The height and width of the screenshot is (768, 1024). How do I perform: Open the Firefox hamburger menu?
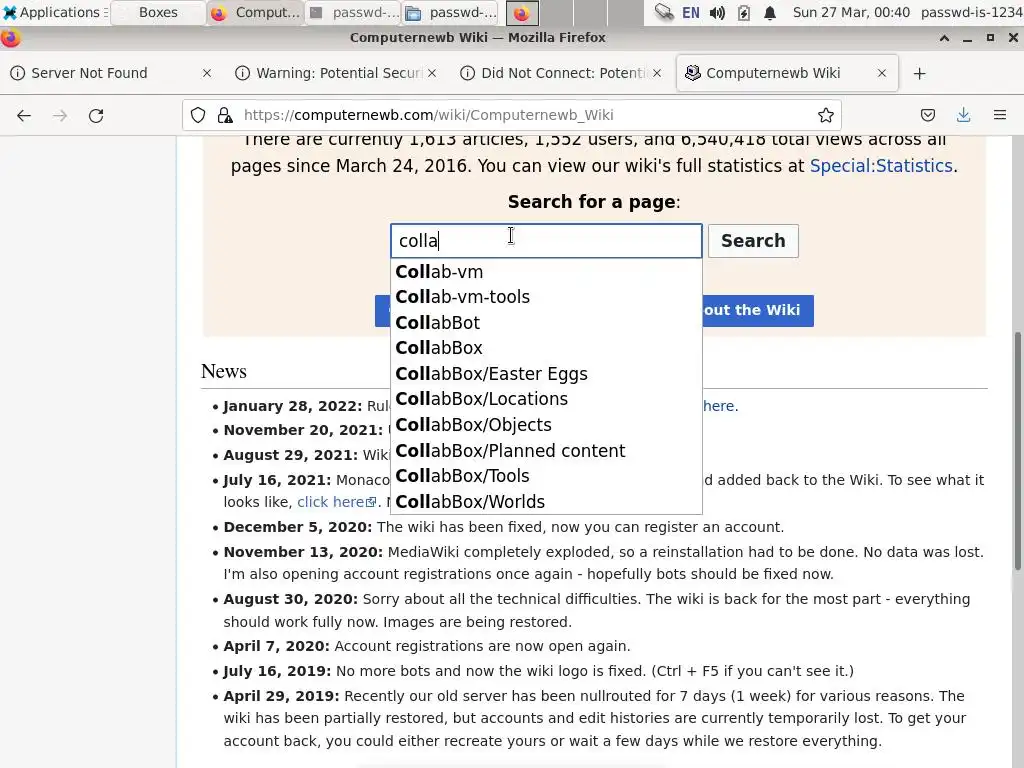pyautogui.click(x=999, y=116)
